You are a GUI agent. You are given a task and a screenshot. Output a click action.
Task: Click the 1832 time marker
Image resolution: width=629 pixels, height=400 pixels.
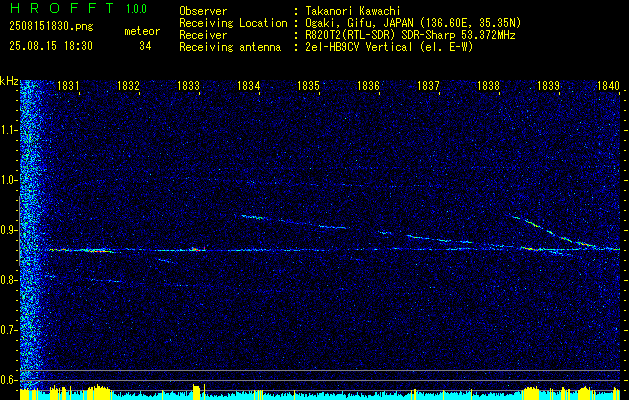coord(128,85)
